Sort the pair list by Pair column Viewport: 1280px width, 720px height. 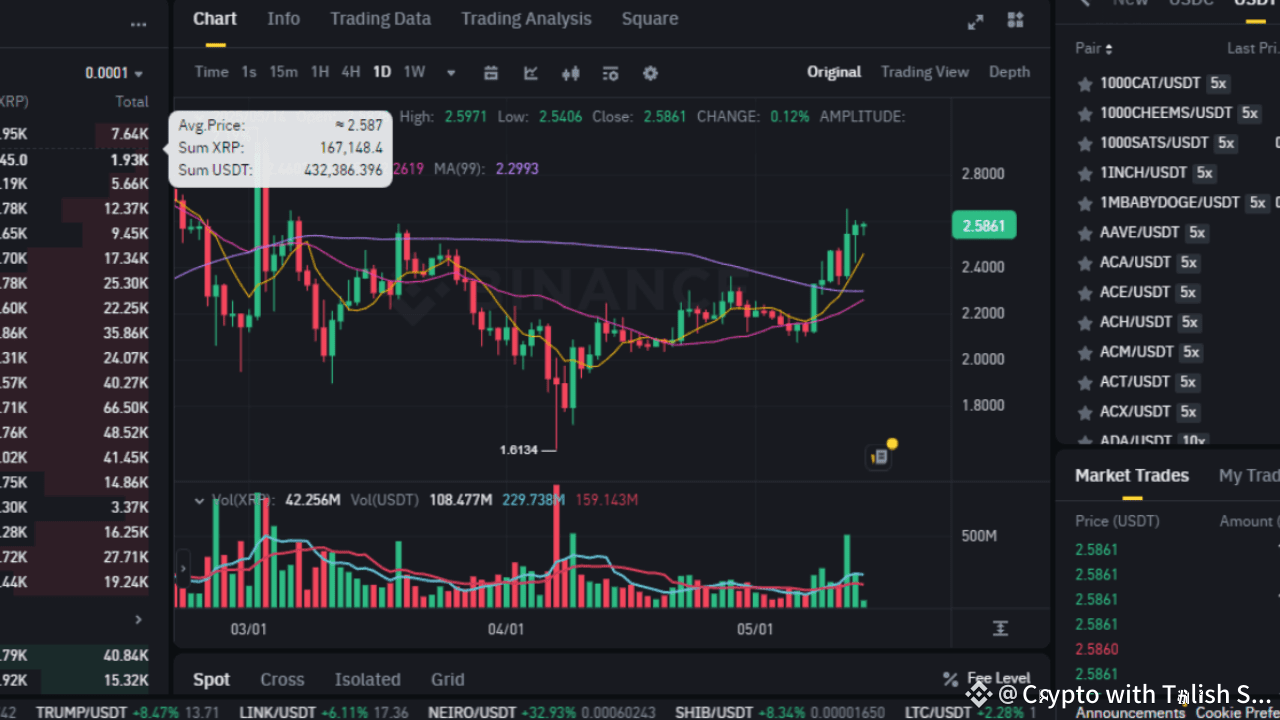tap(1093, 48)
